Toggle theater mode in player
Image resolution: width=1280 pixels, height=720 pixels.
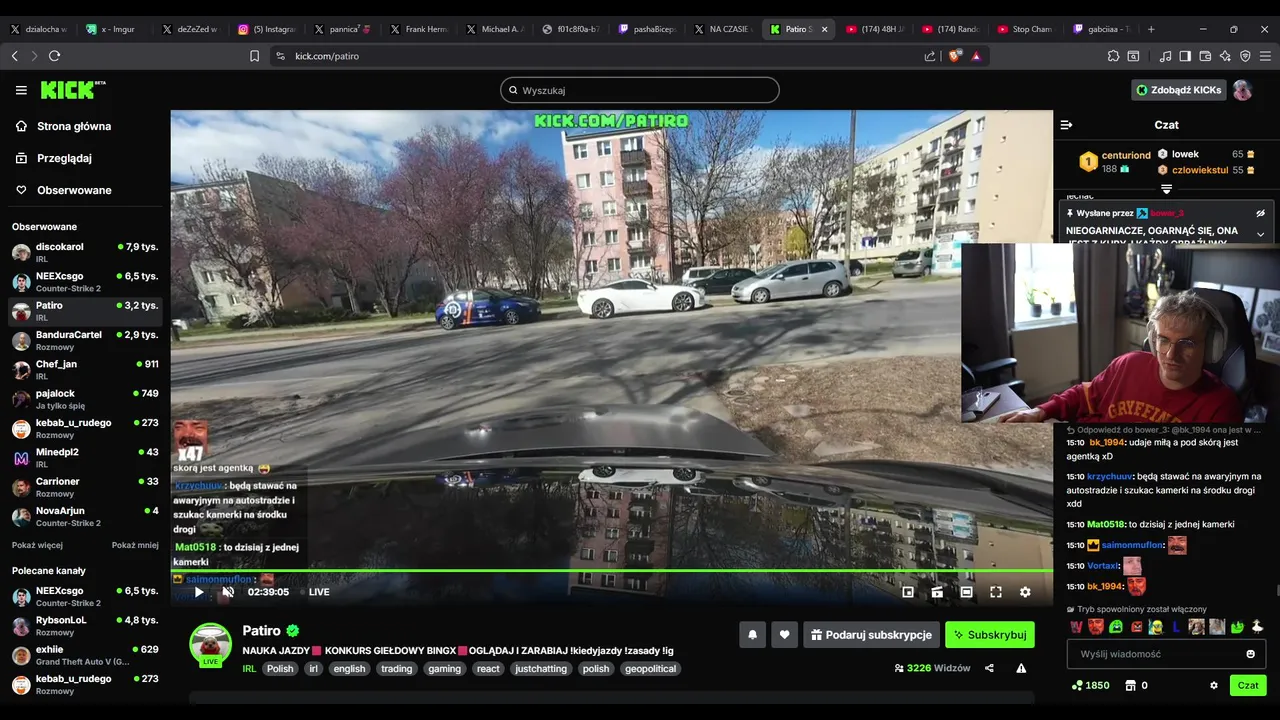966,592
